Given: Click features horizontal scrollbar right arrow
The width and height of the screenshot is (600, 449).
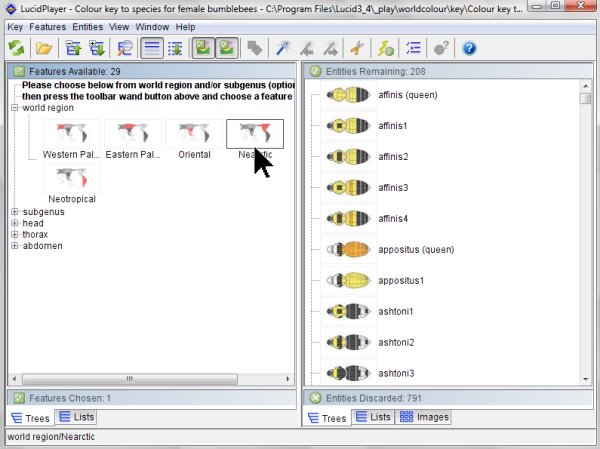Looking at the screenshot, I should [288, 379].
